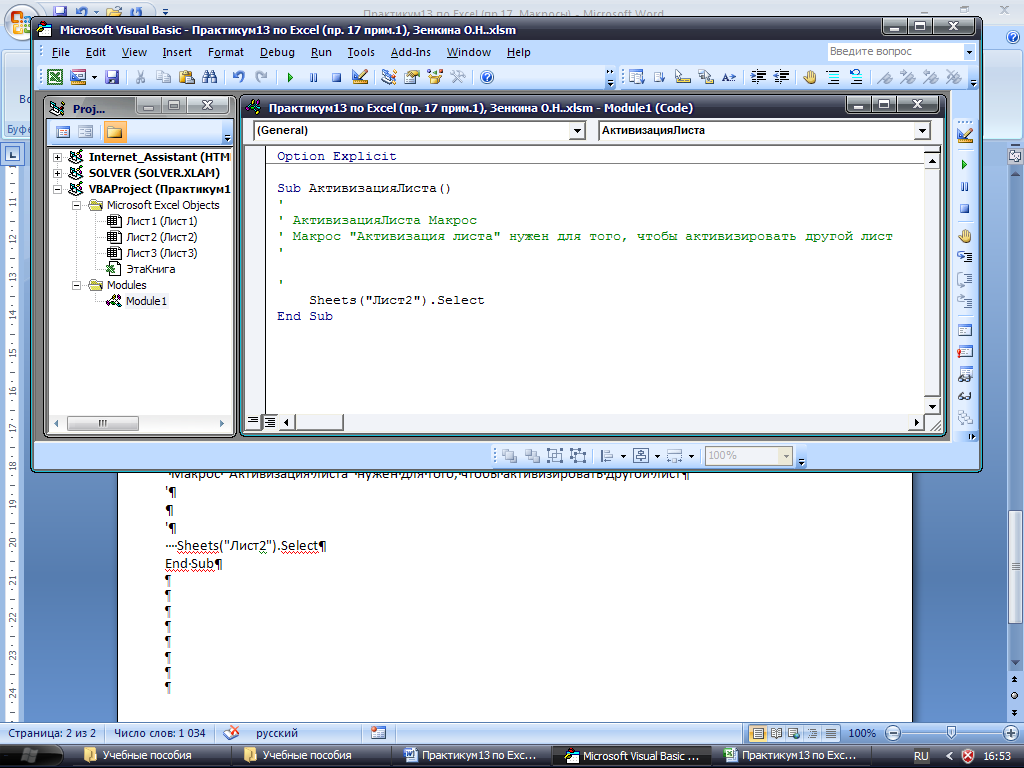Switch to Procedure View button
The image size is (1024, 768).
pyautogui.click(x=253, y=422)
